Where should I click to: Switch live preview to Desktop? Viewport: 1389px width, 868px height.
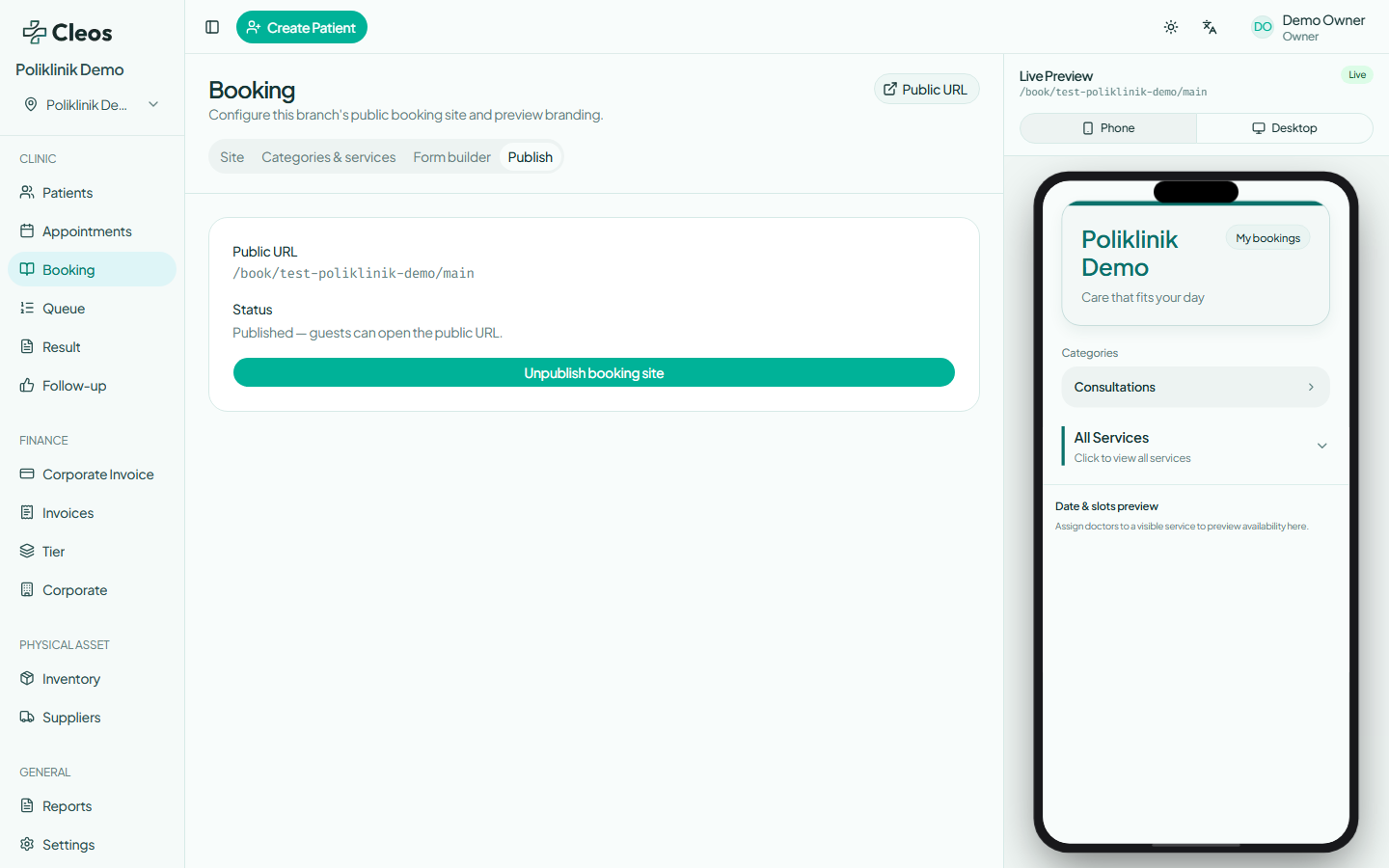click(x=1284, y=128)
